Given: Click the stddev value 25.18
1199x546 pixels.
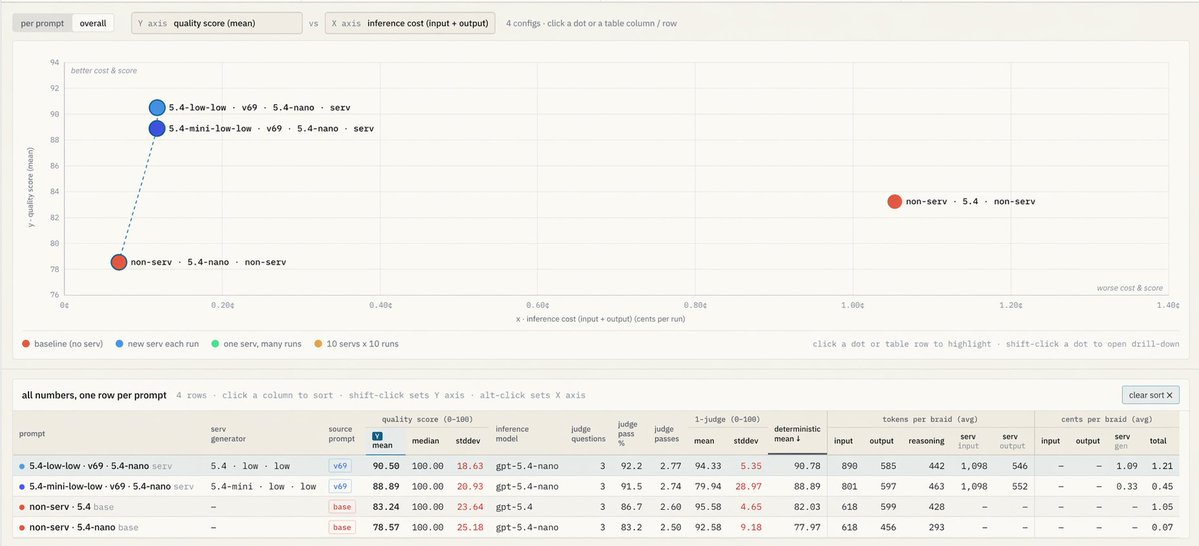Looking at the screenshot, I should tap(470, 527).
